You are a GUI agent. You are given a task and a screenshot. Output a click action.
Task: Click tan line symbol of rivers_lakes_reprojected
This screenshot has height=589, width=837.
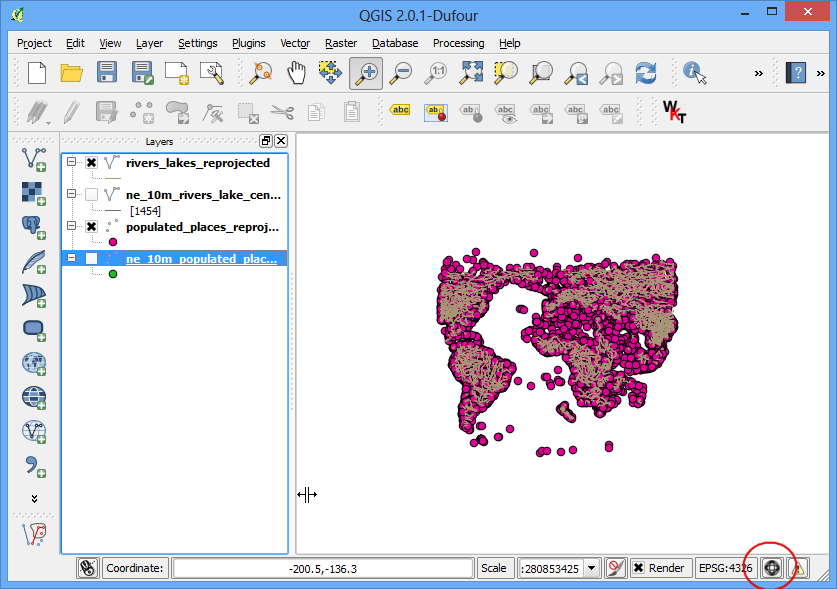coord(113,178)
